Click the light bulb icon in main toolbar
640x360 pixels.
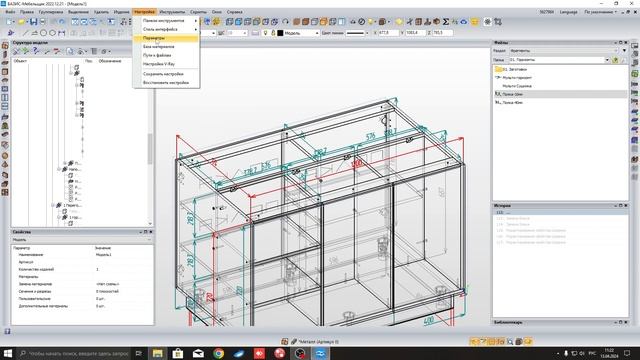tap(371, 22)
